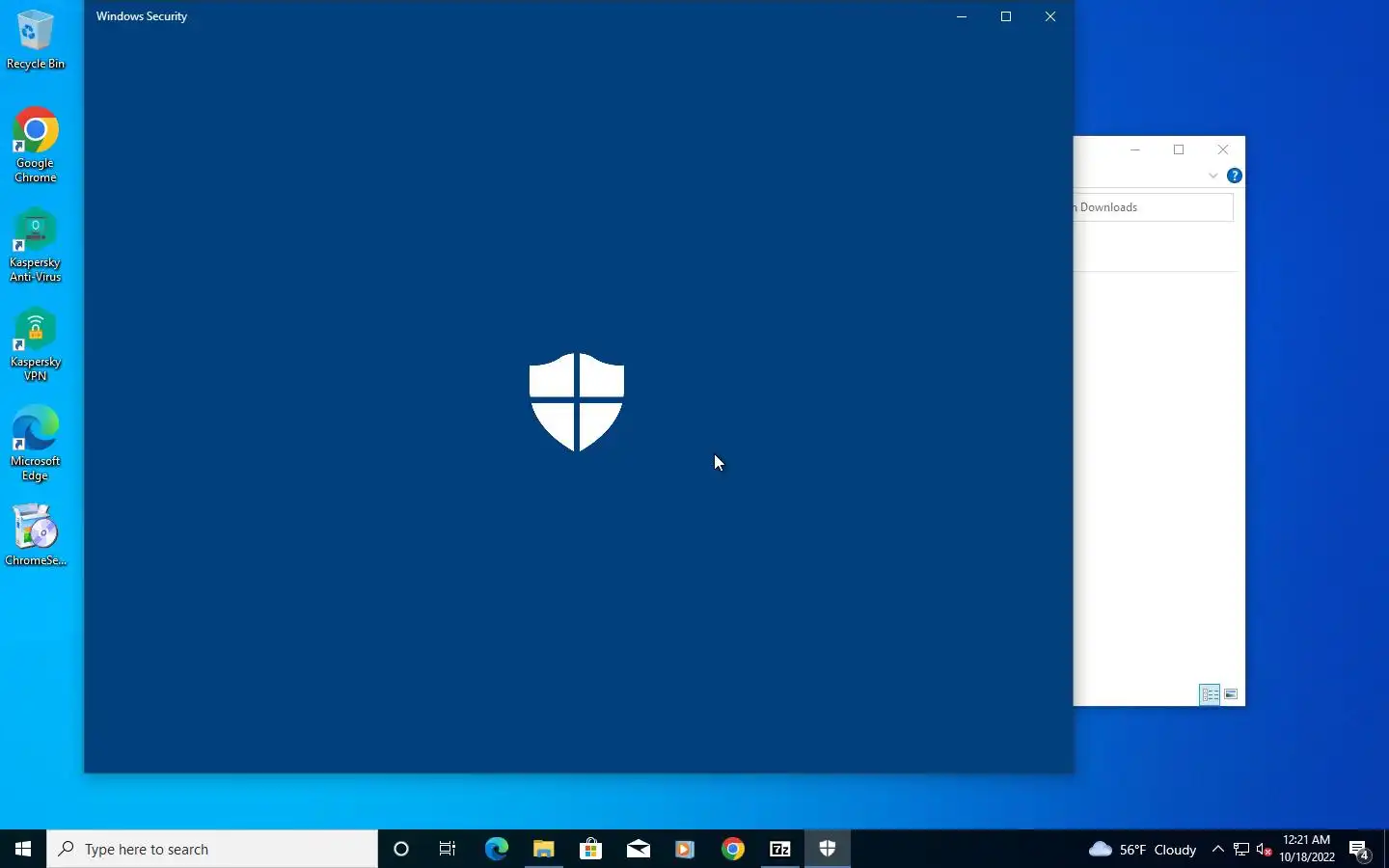The height and width of the screenshot is (868, 1389).
Task: Open the Help icon in File Explorer
Action: pos(1235,176)
